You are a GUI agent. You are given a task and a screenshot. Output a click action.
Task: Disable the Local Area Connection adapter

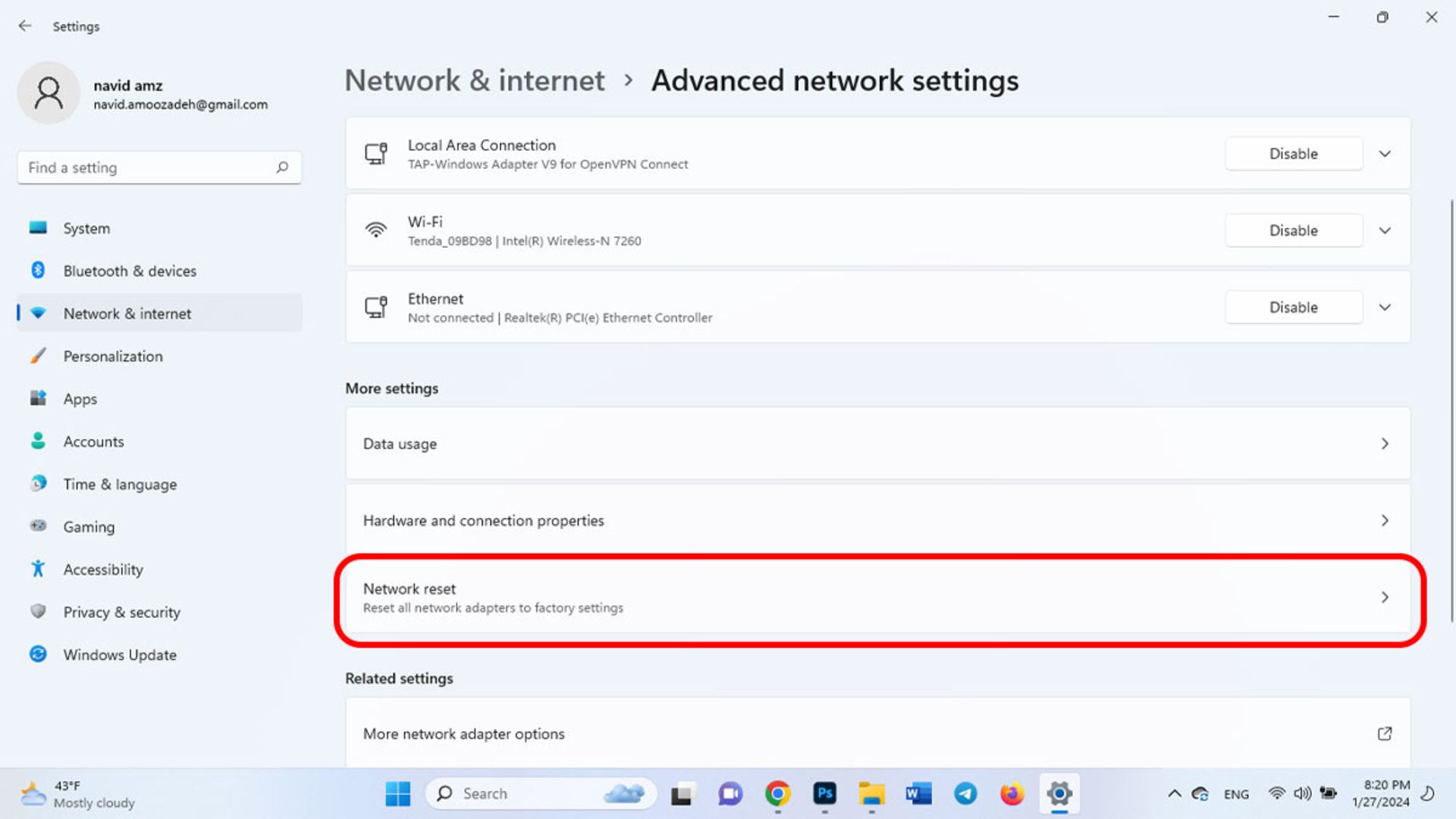coord(1293,153)
